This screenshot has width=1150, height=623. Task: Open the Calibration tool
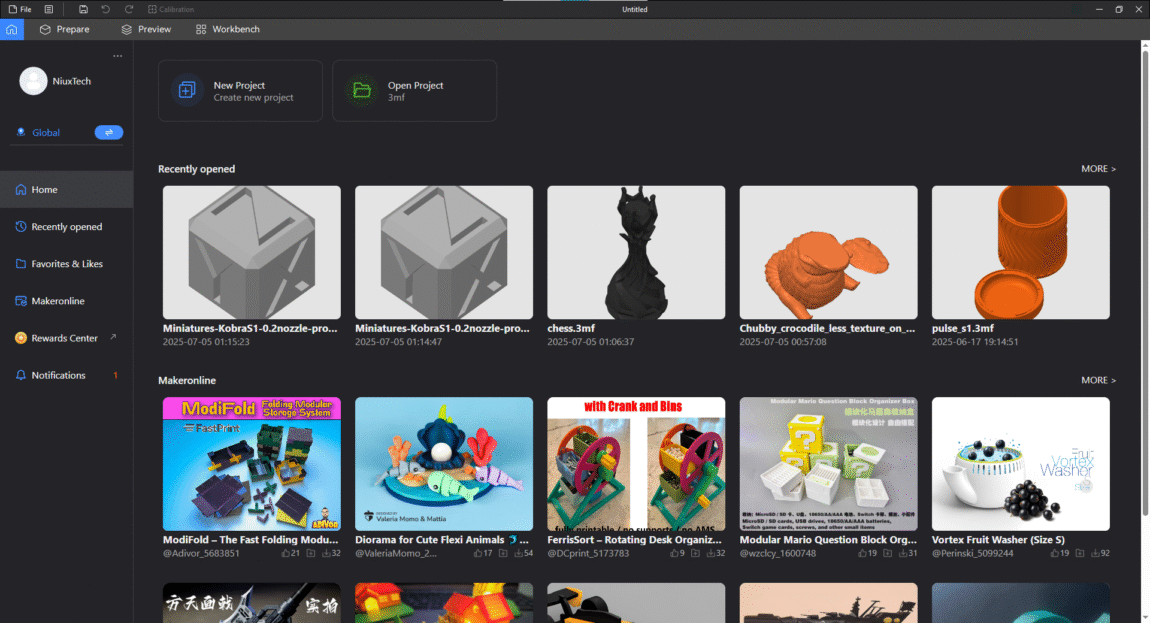pyautogui.click(x=171, y=10)
